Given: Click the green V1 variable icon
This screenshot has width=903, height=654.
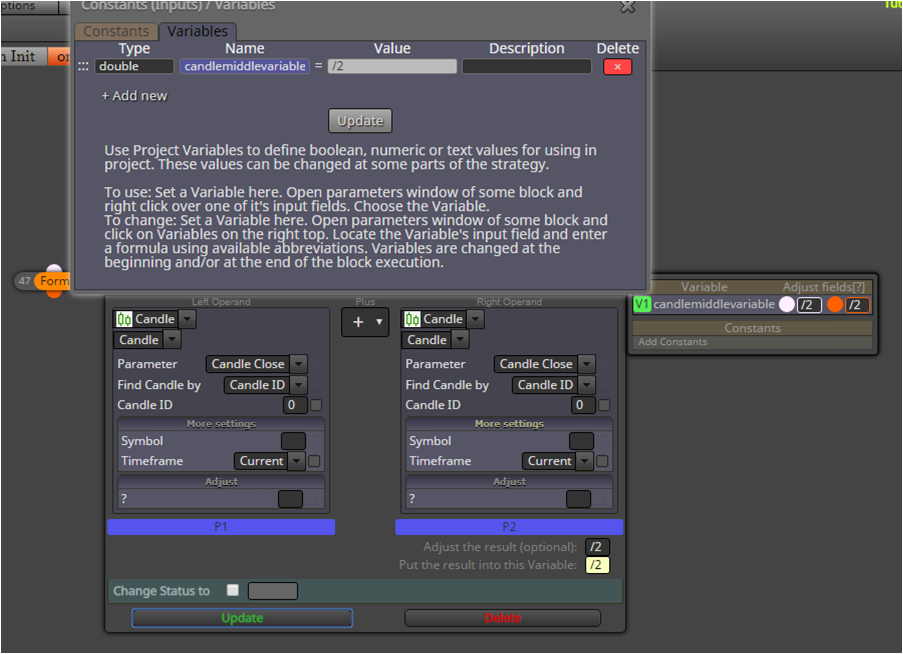Looking at the screenshot, I should tap(642, 304).
